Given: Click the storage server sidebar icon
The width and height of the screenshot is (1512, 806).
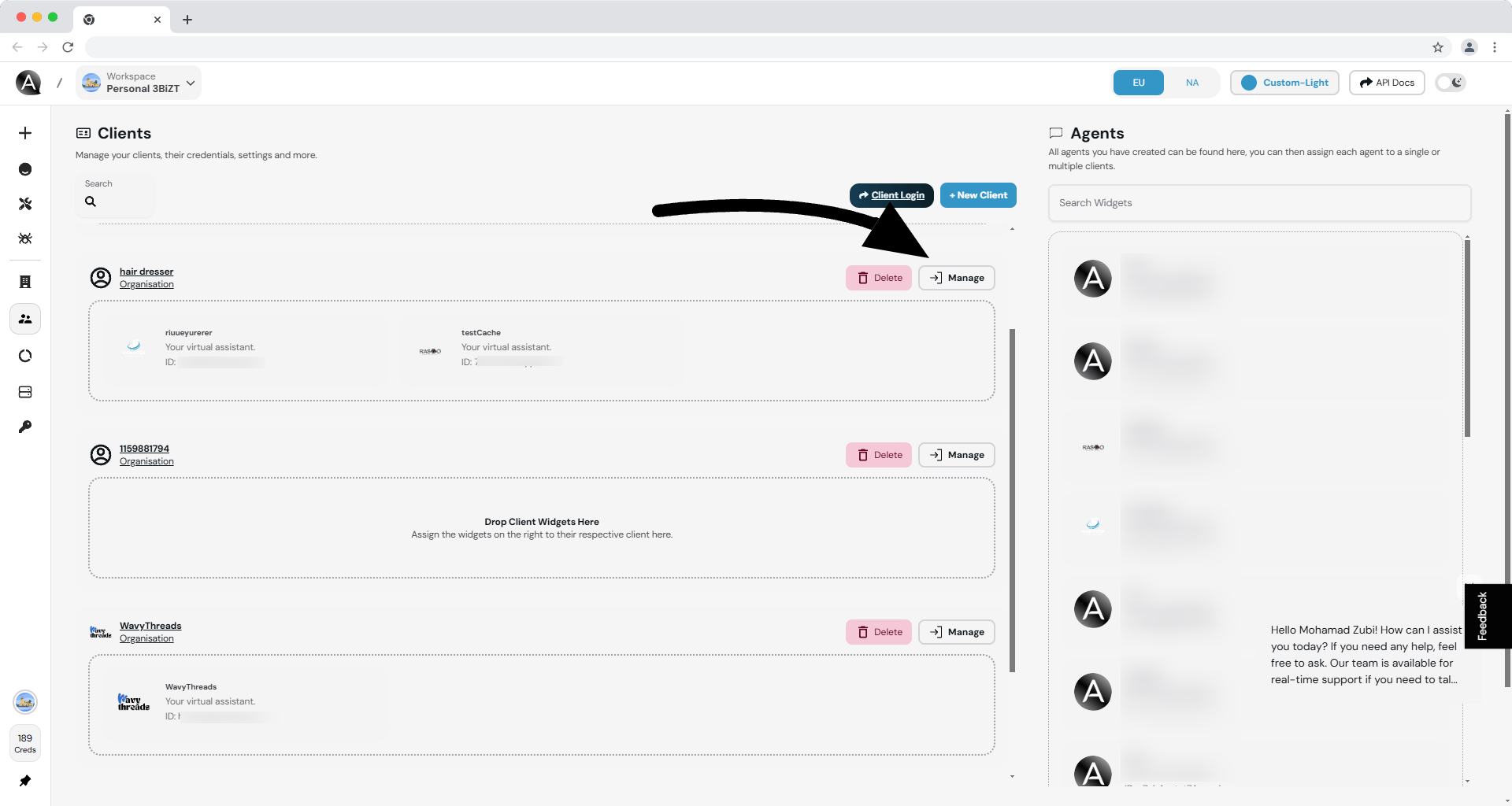Looking at the screenshot, I should (x=25, y=392).
